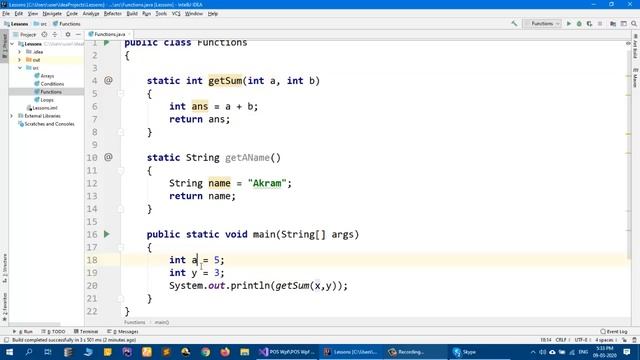Collapse the Lessons project root node
Screen dimensions: 640x360
(x=12, y=44)
